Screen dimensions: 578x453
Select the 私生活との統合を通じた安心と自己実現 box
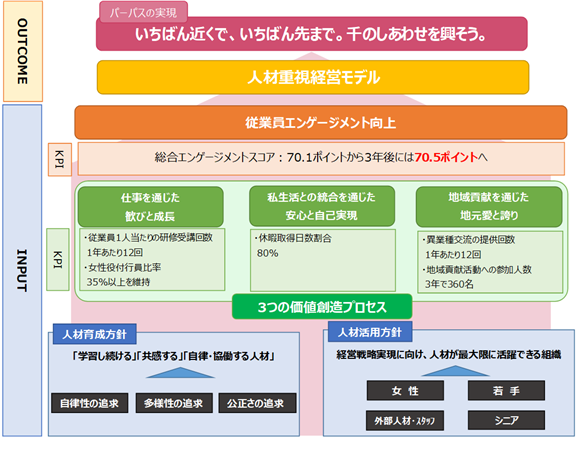(322, 206)
